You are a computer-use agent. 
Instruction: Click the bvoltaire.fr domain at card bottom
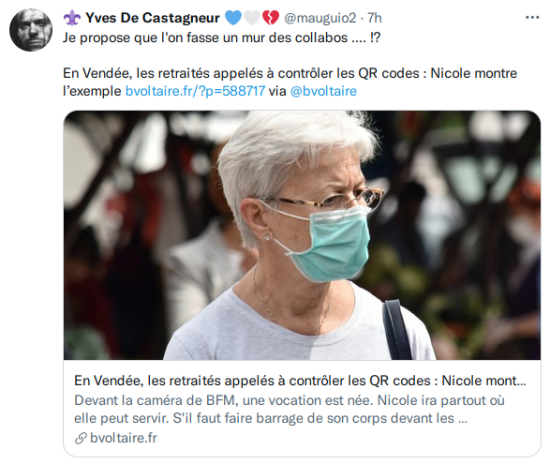(x=123, y=438)
